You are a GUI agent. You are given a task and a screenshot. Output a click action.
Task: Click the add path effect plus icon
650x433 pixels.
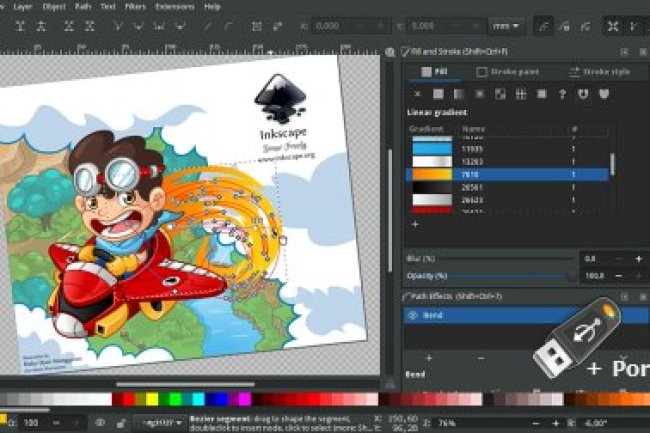[430, 357]
